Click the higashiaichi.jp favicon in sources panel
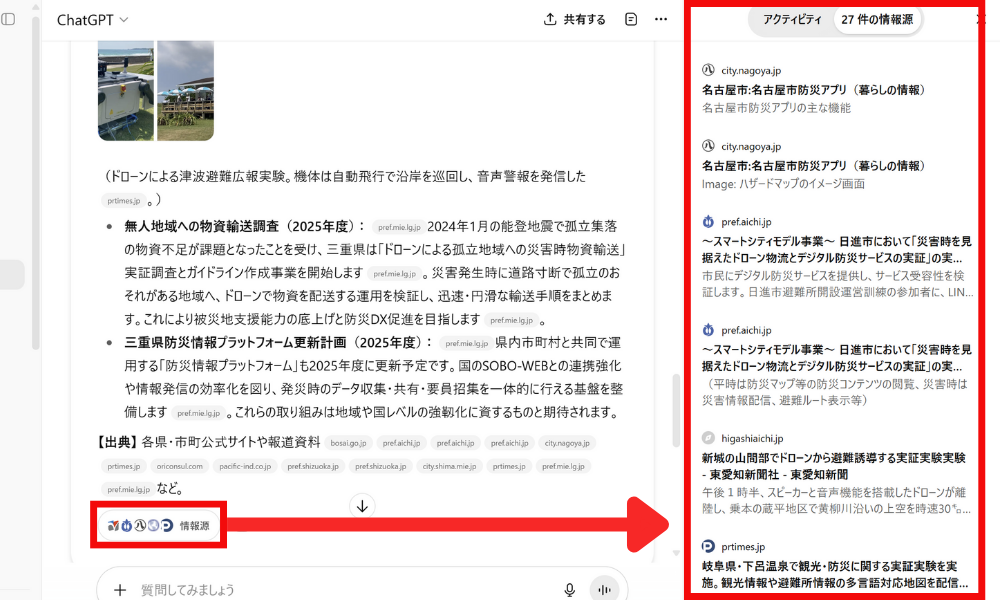 click(708, 438)
